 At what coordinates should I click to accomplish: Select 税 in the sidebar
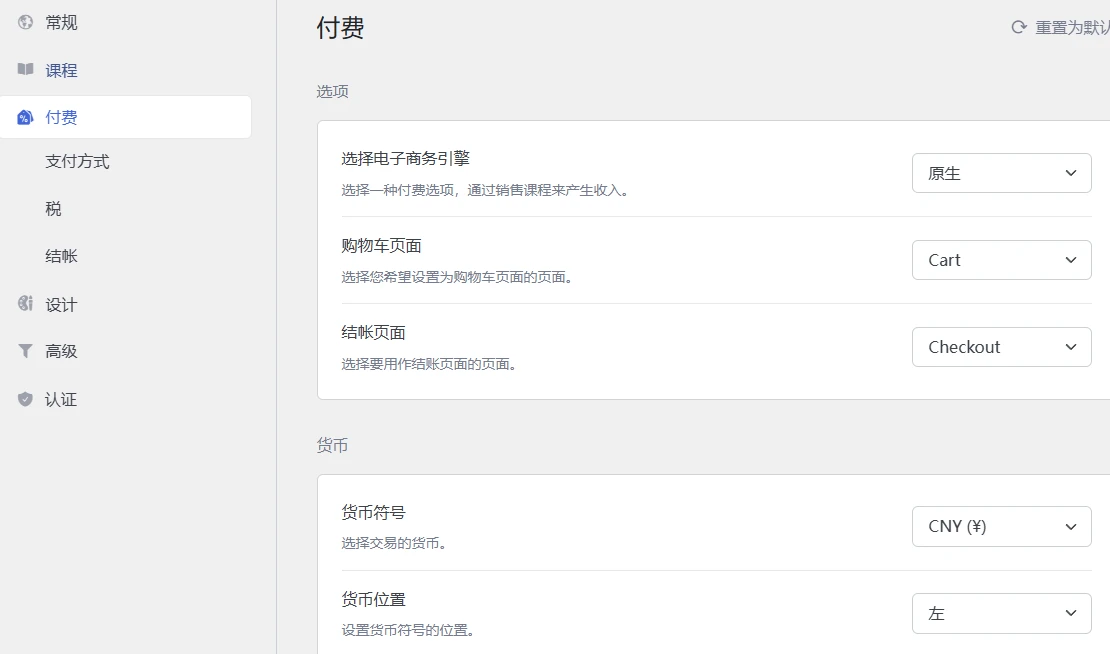52,208
